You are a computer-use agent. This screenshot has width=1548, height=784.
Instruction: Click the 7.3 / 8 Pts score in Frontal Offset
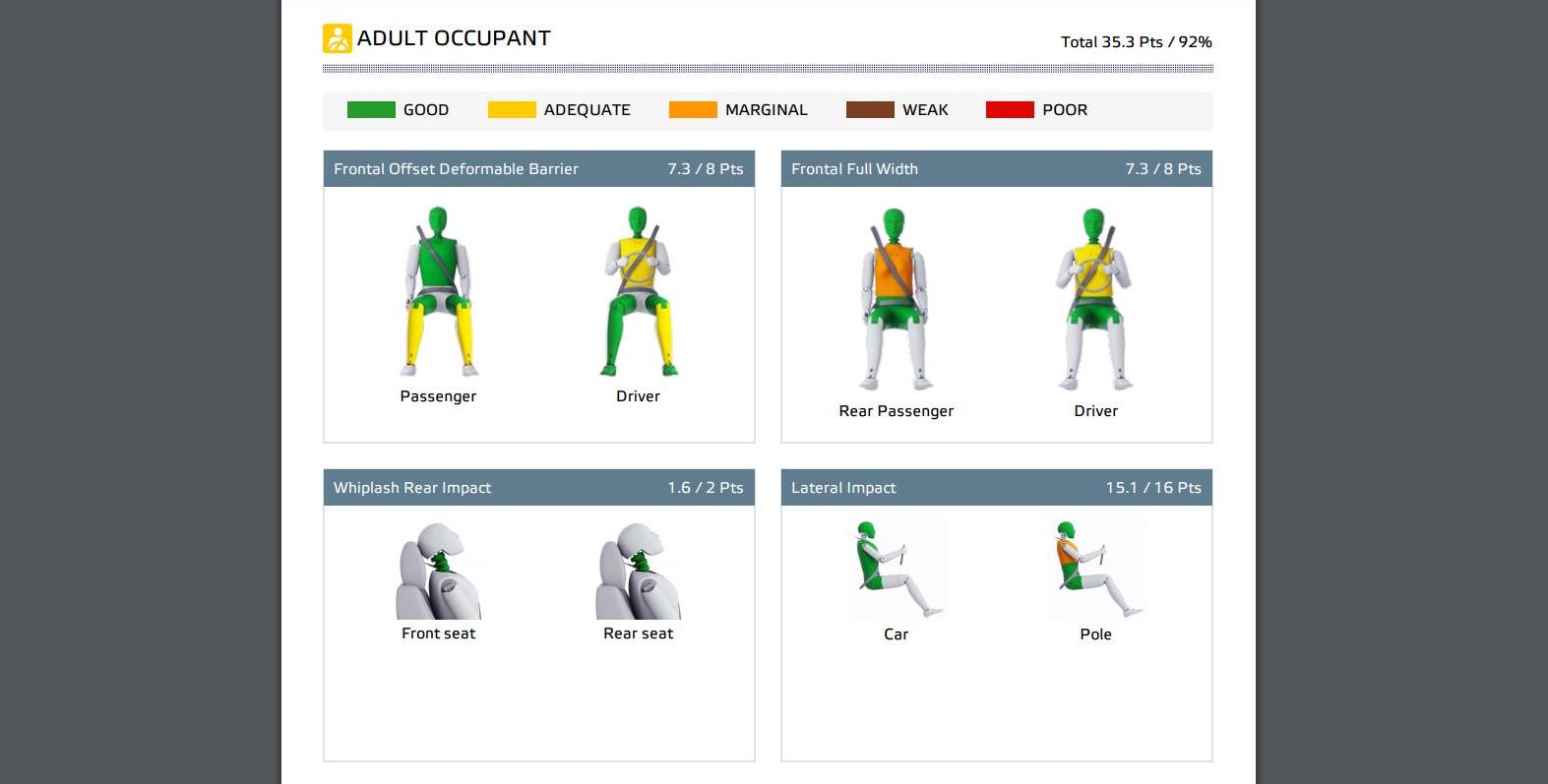click(706, 169)
